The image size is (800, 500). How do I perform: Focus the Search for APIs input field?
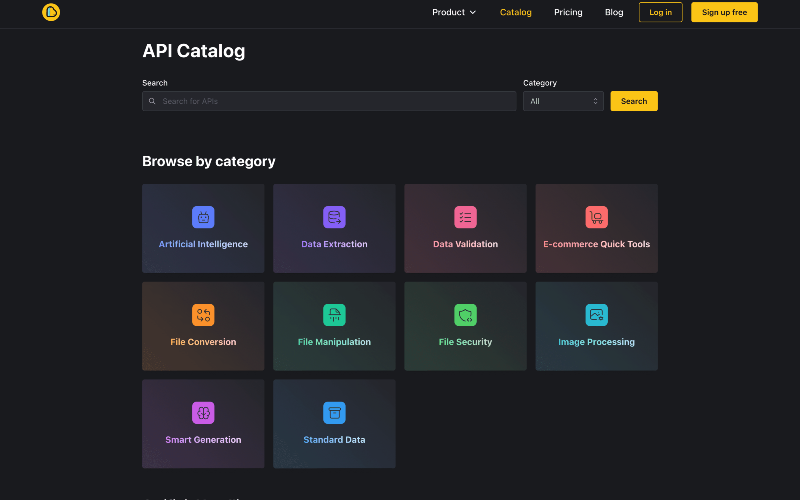click(x=329, y=101)
